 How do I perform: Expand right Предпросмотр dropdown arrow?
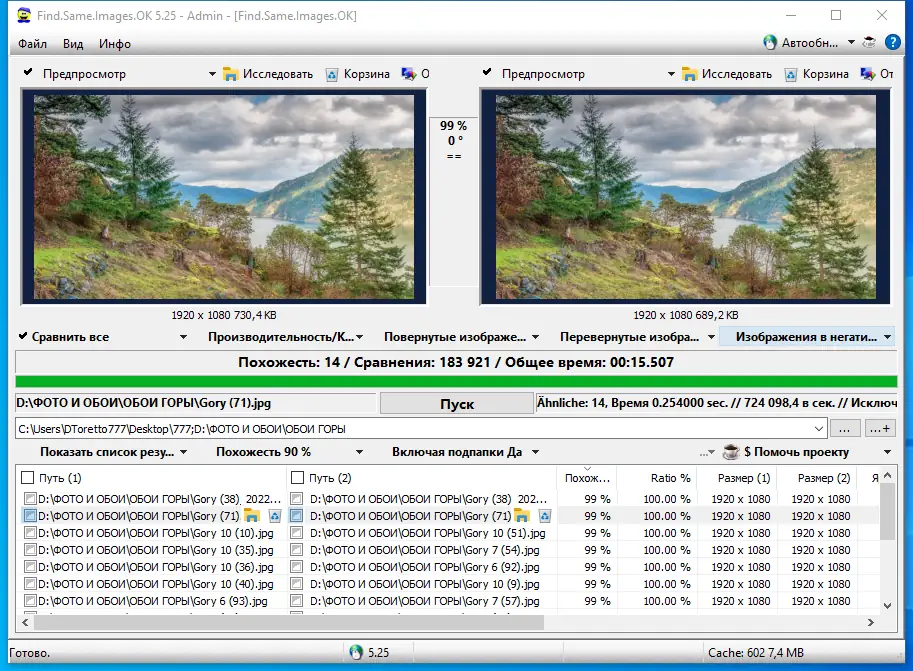point(671,74)
